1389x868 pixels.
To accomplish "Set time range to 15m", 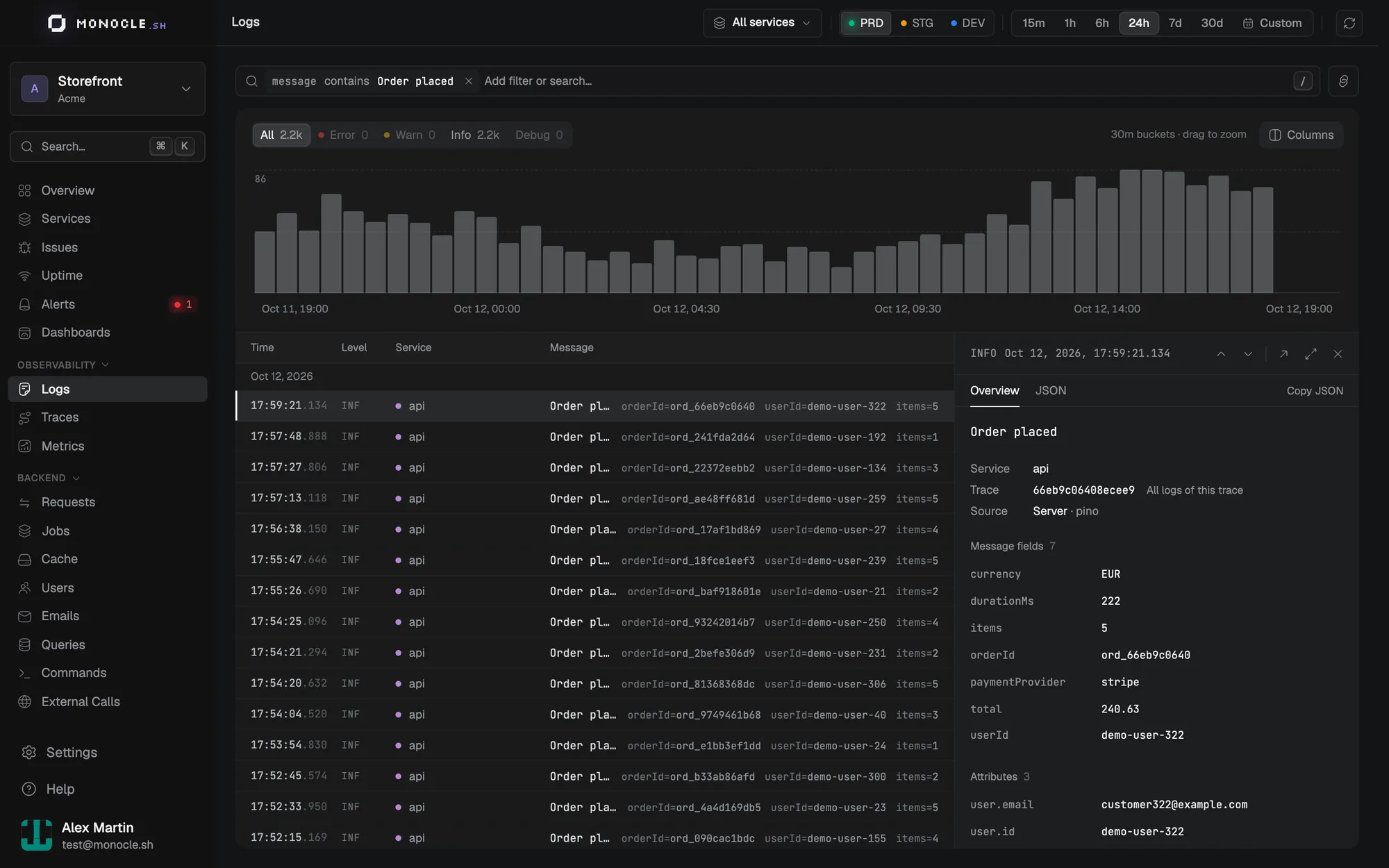I will 1033,23.
